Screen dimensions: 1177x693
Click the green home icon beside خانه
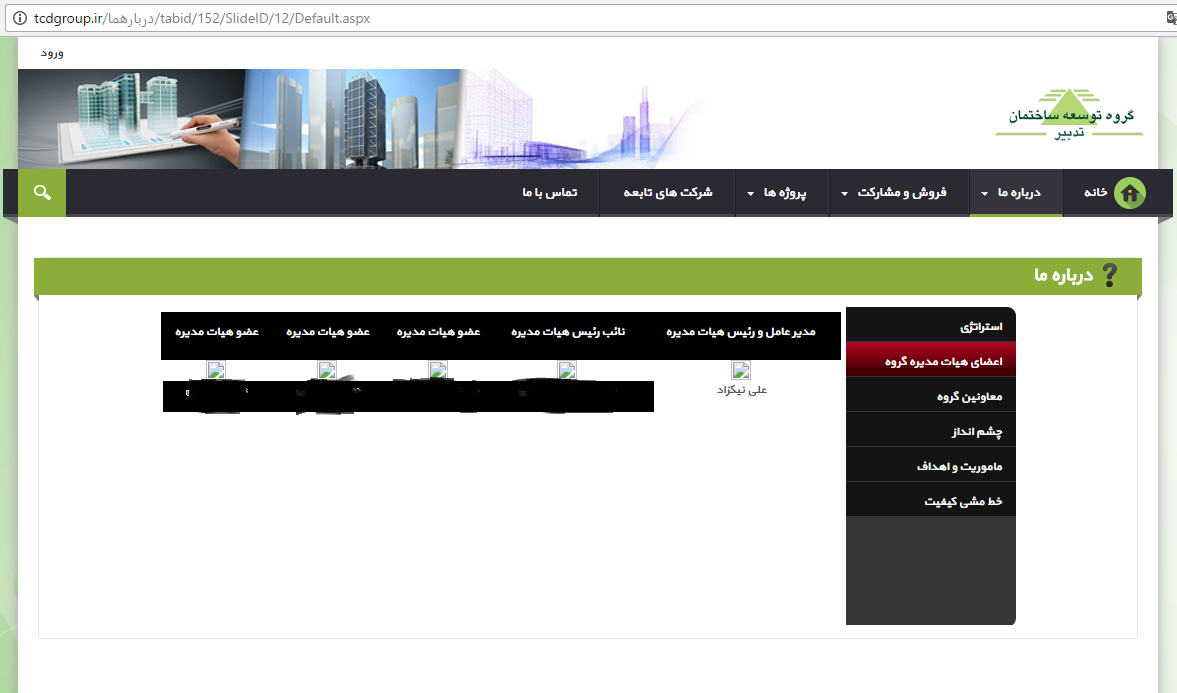click(1130, 193)
